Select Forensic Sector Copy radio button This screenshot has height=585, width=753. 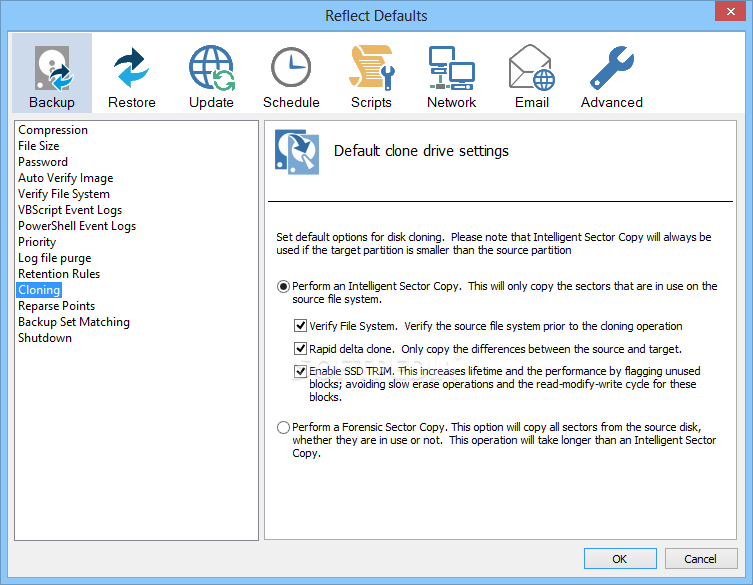tap(283, 427)
